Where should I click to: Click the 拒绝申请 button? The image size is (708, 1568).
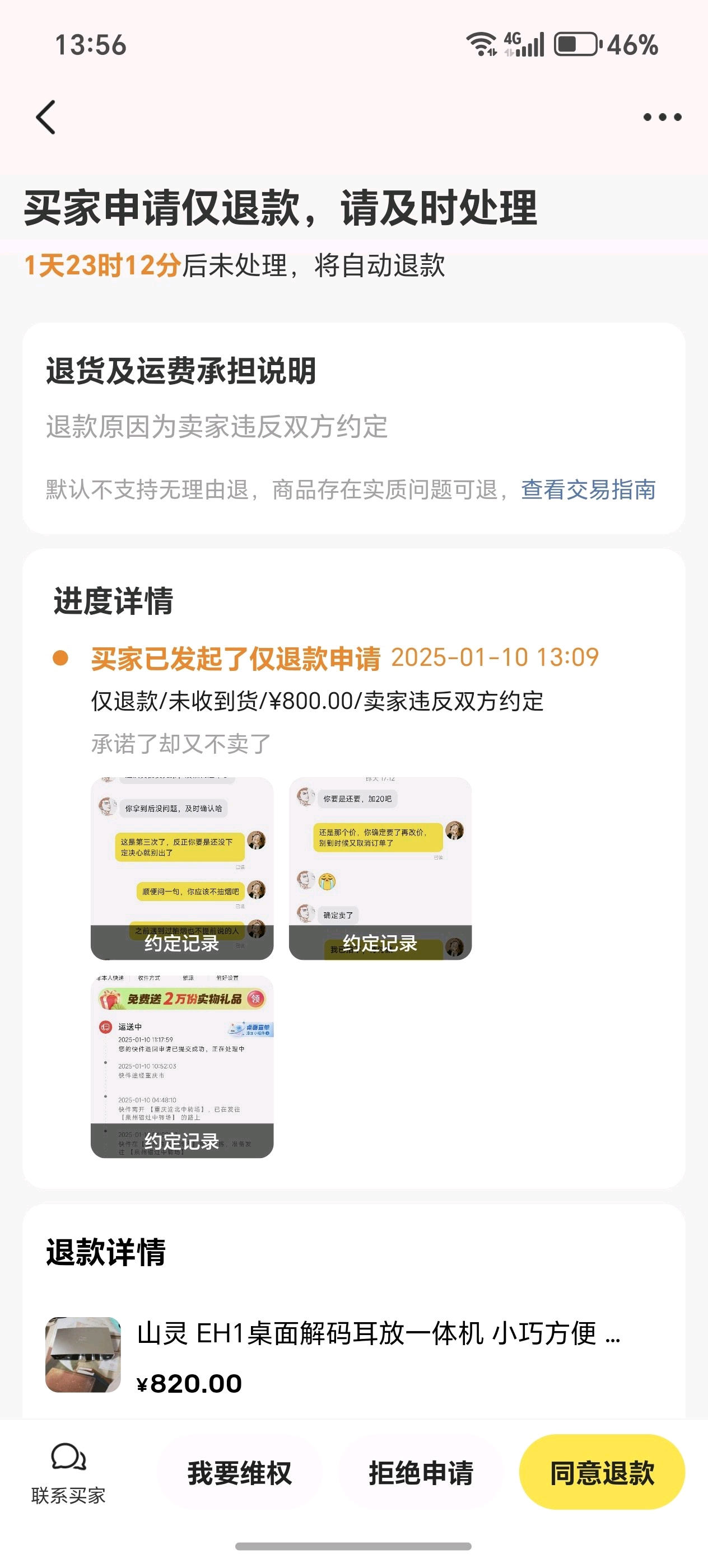click(x=421, y=1473)
